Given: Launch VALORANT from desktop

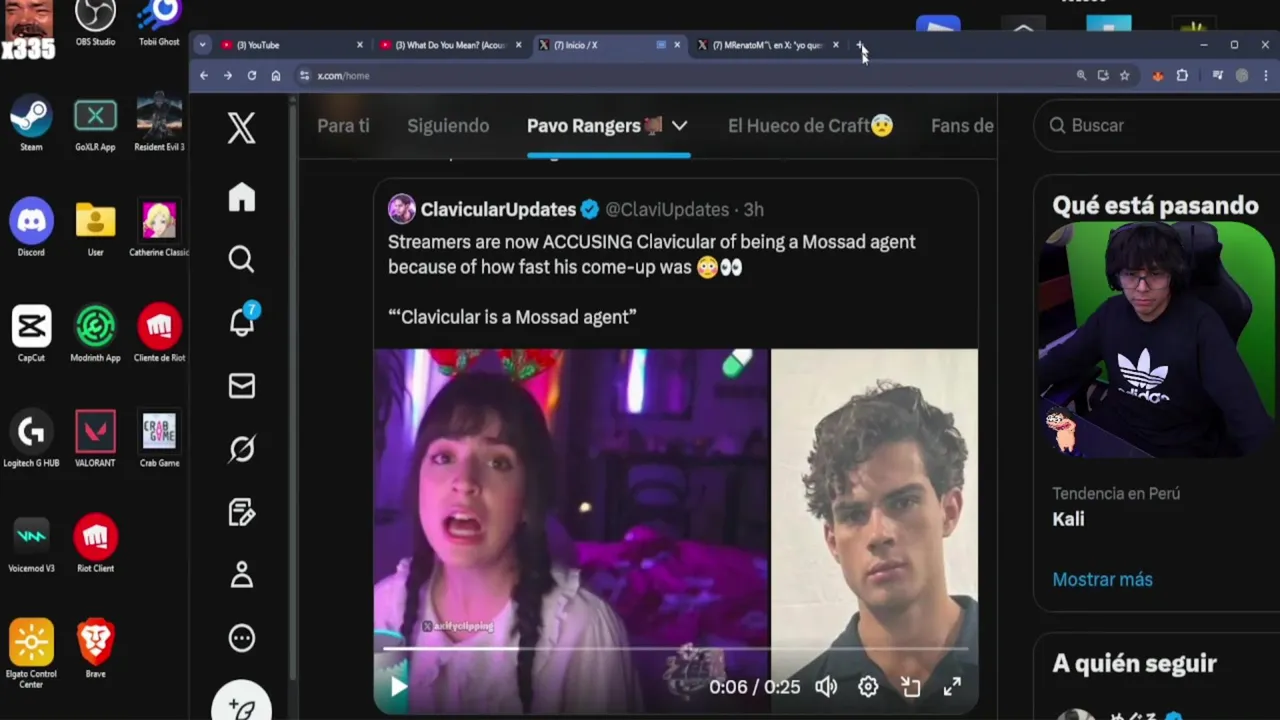Looking at the screenshot, I should pyautogui.click(x=95, y=440).
